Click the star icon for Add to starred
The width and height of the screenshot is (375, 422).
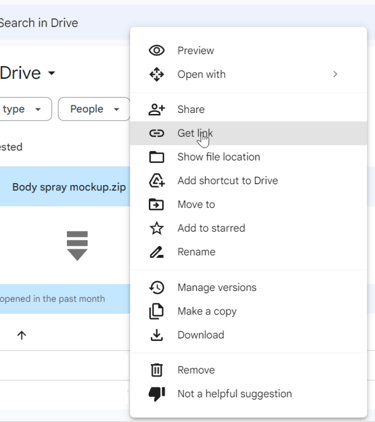point(156,228)
